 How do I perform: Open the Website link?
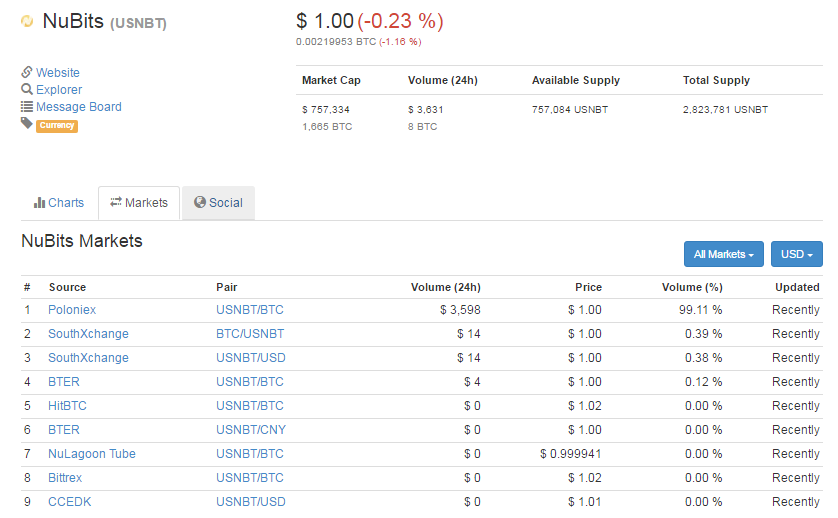click(58, 73)
